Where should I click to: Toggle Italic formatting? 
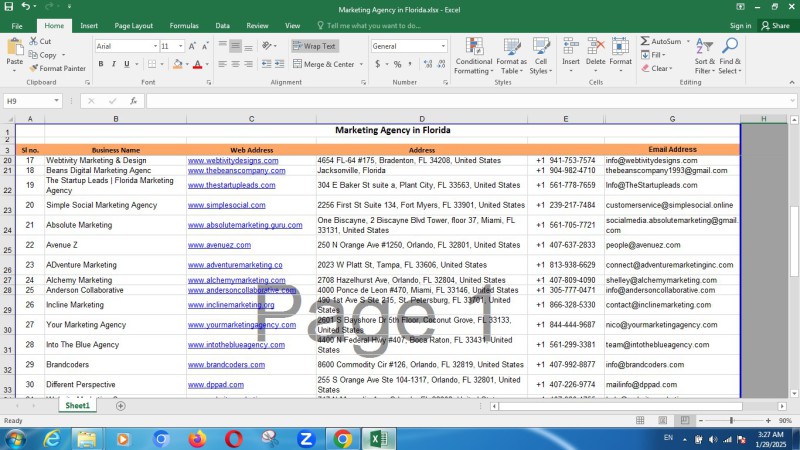115,64
